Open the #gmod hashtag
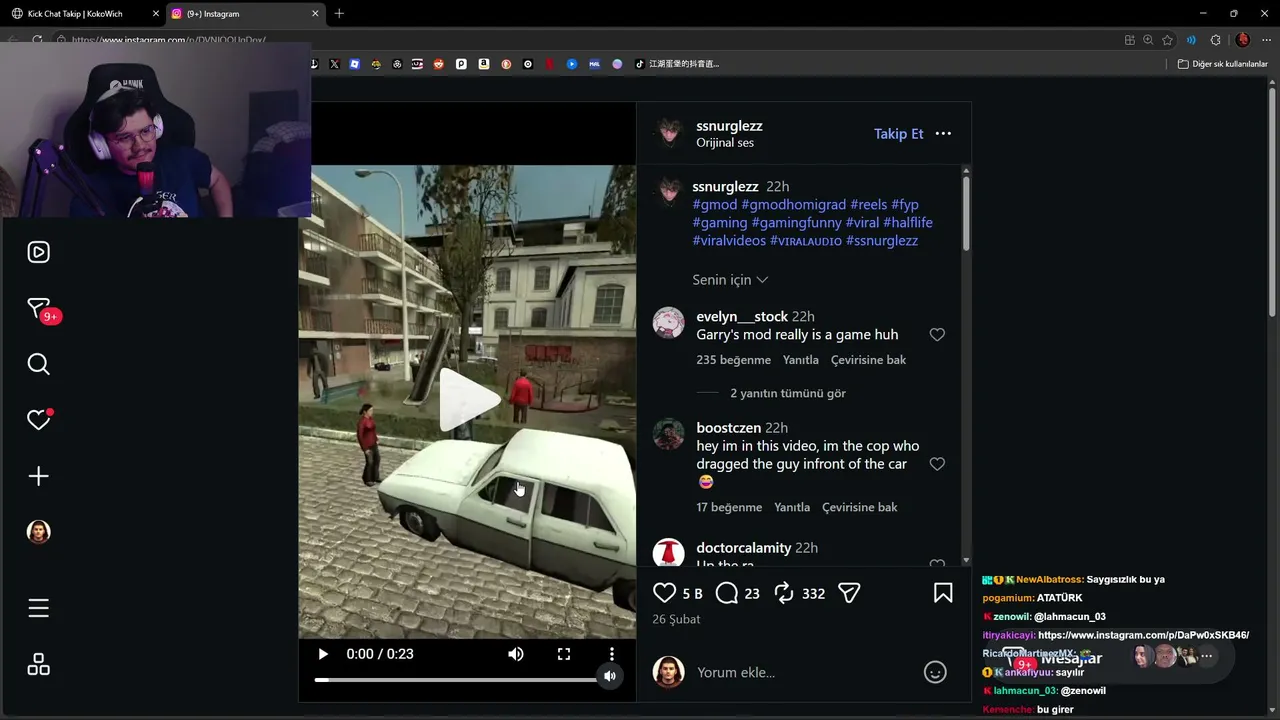 714,204
